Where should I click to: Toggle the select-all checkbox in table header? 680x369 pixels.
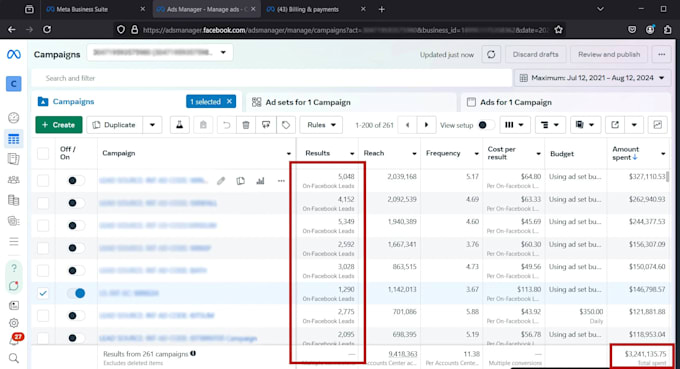[43, 153]
